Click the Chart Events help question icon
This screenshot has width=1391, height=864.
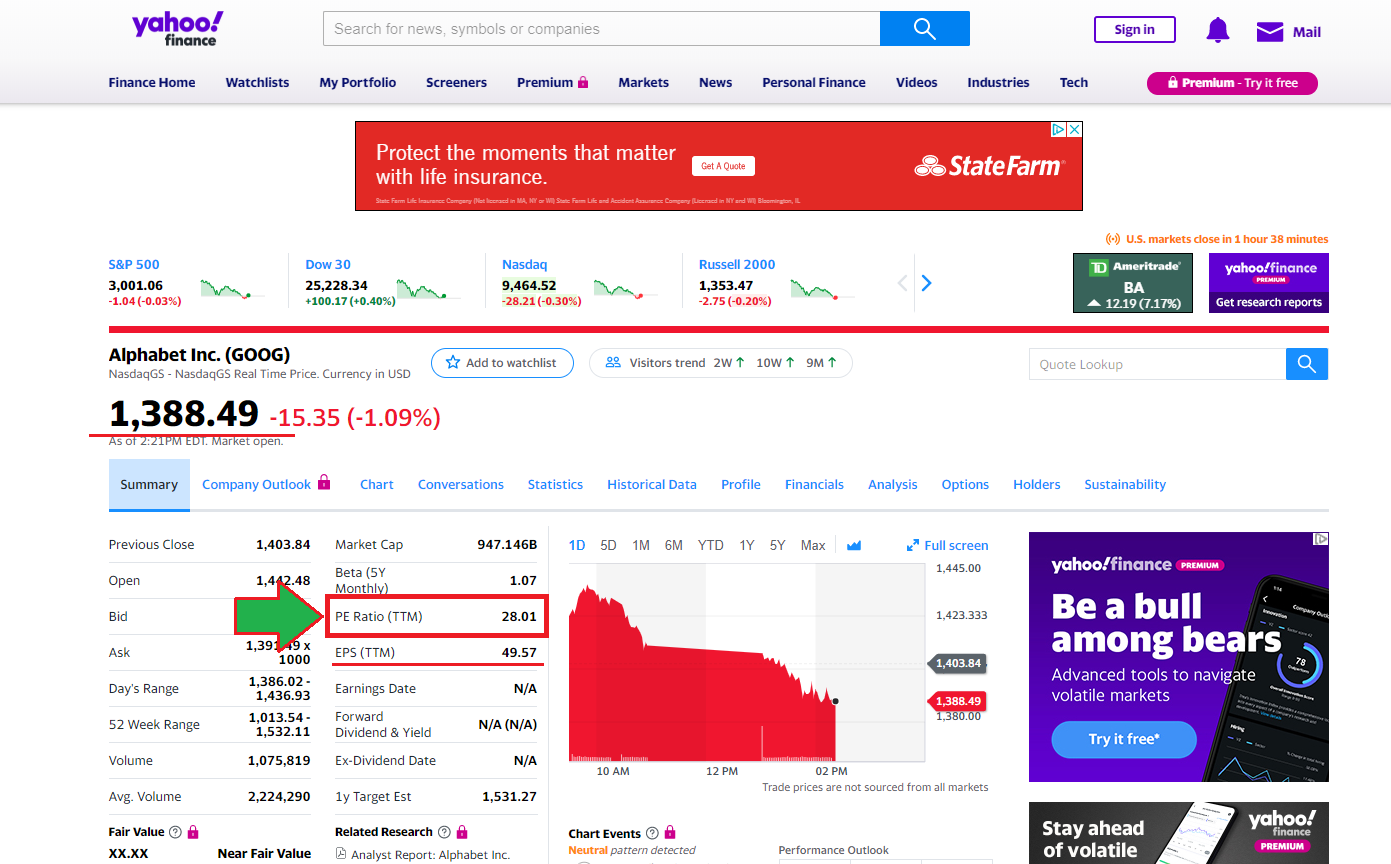pos(652,833)
